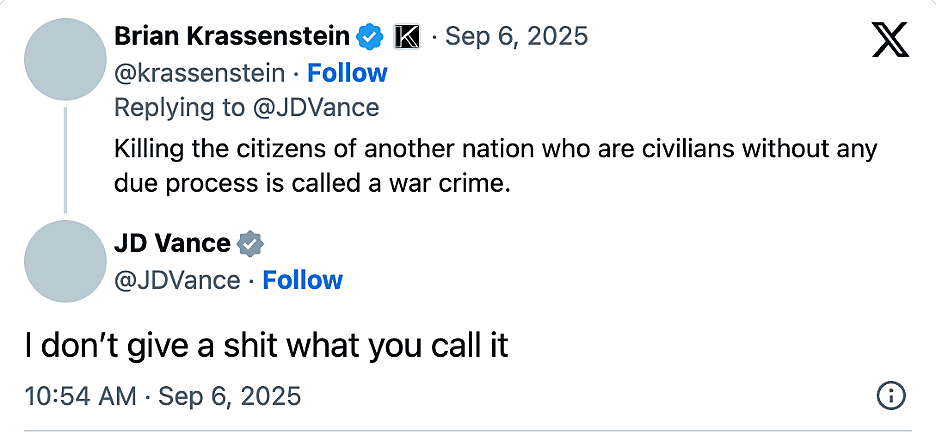The height and width of the screenshot is (436, 936).
Task: Follow the @krassenstein account
Action: pyautogui.click(x=347, y=73)
